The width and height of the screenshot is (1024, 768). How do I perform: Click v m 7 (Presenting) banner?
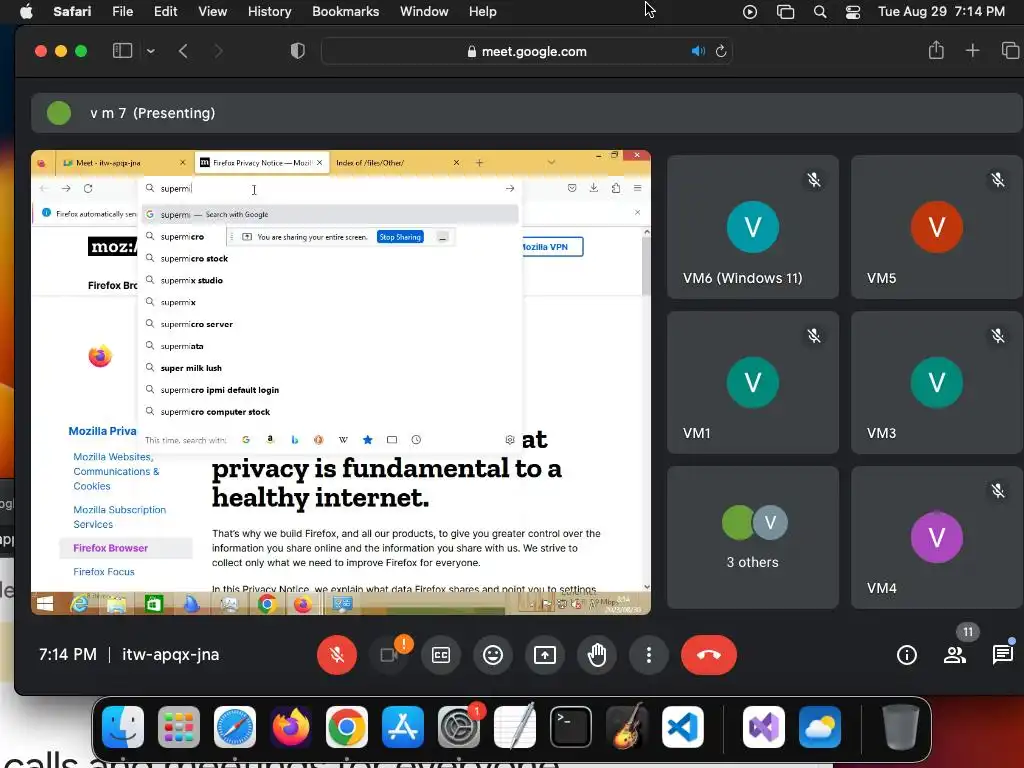coord(526,113)
